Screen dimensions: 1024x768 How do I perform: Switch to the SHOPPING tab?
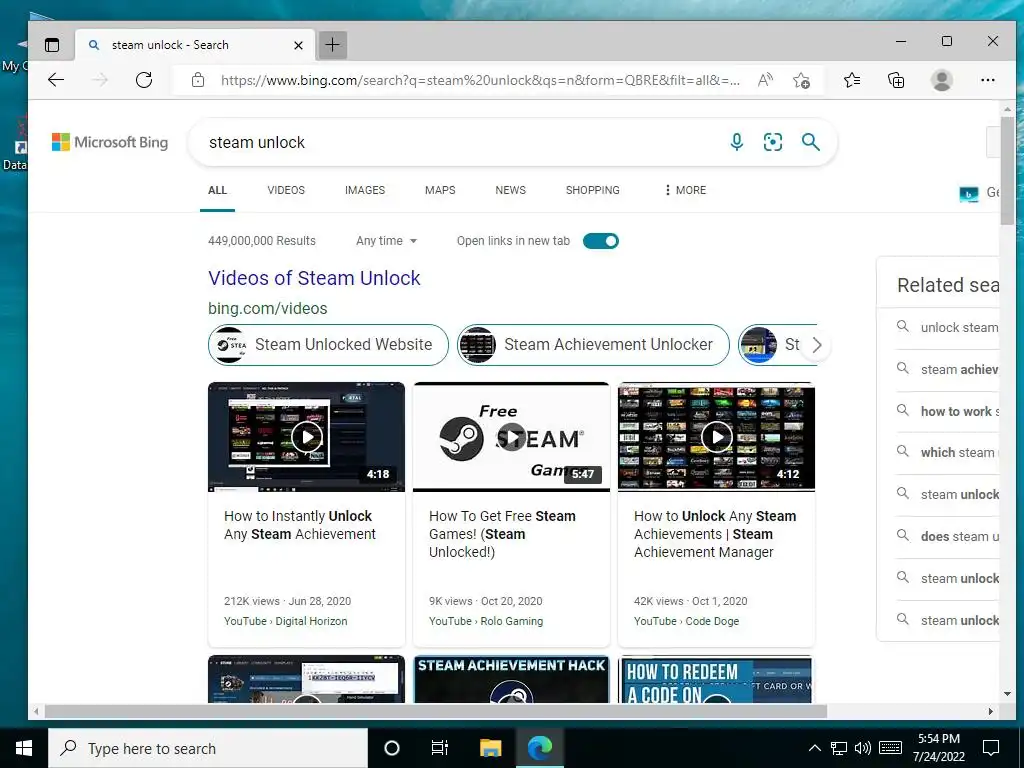coord(592,190)
